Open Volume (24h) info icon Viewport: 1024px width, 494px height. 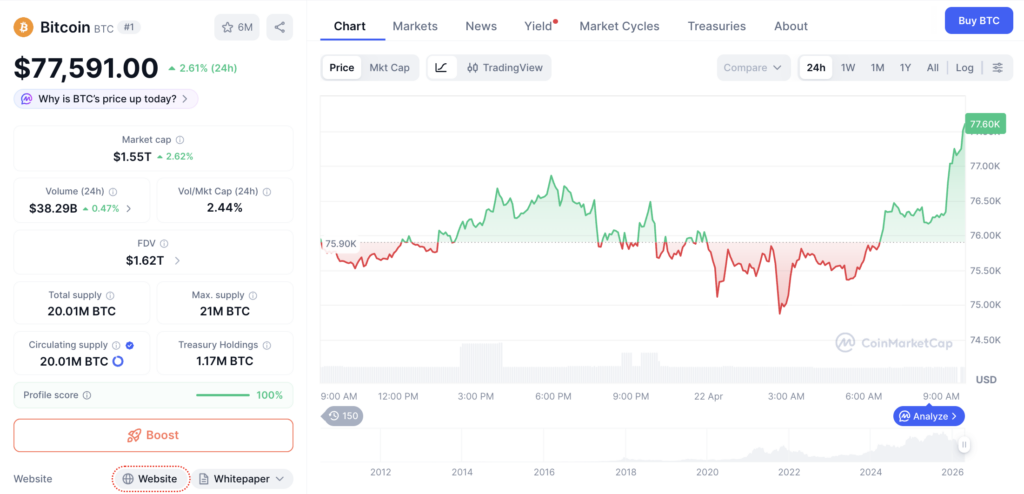pos(113,192)
